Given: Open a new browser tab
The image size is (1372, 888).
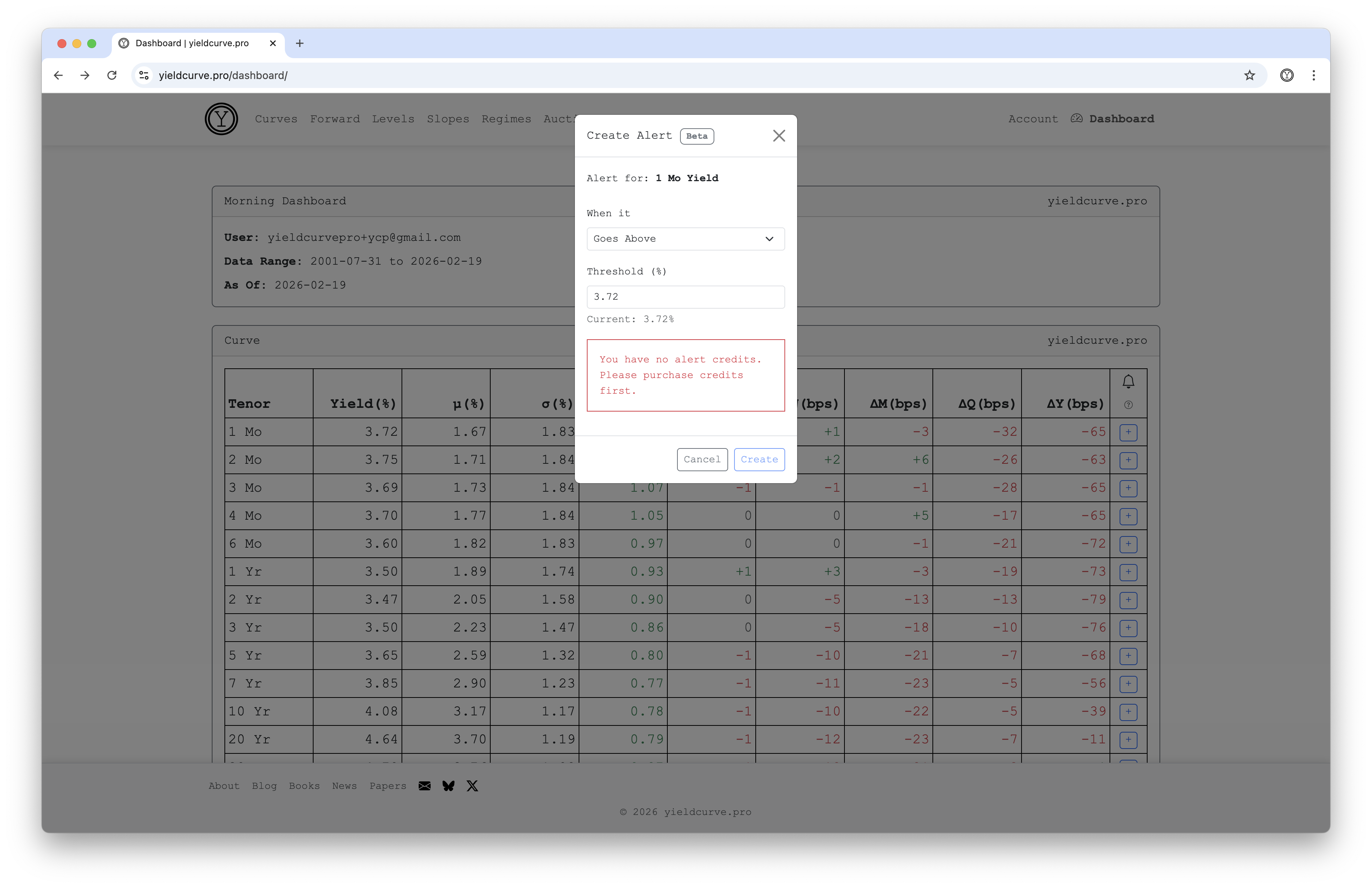Looking at the screenshot, I should coord(300,43).
